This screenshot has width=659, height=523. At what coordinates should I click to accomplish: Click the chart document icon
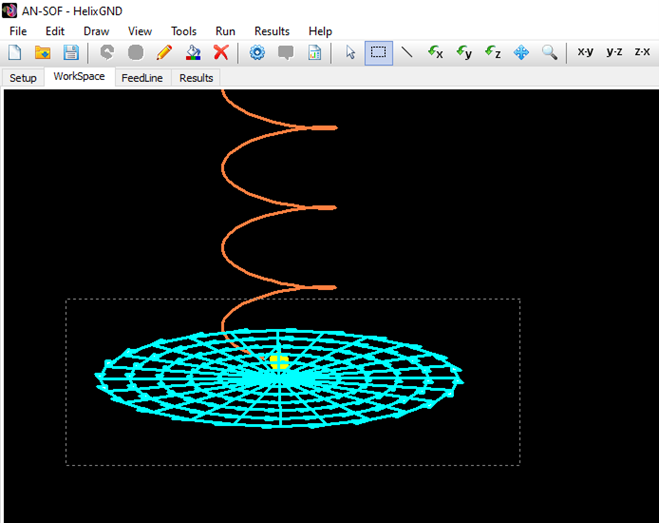314,53
